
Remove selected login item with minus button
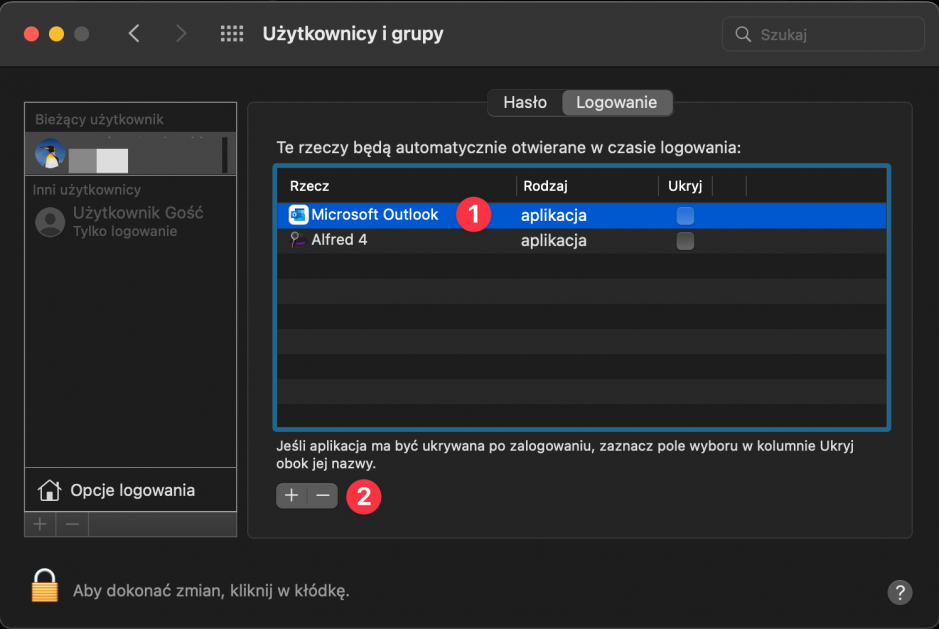322,496
